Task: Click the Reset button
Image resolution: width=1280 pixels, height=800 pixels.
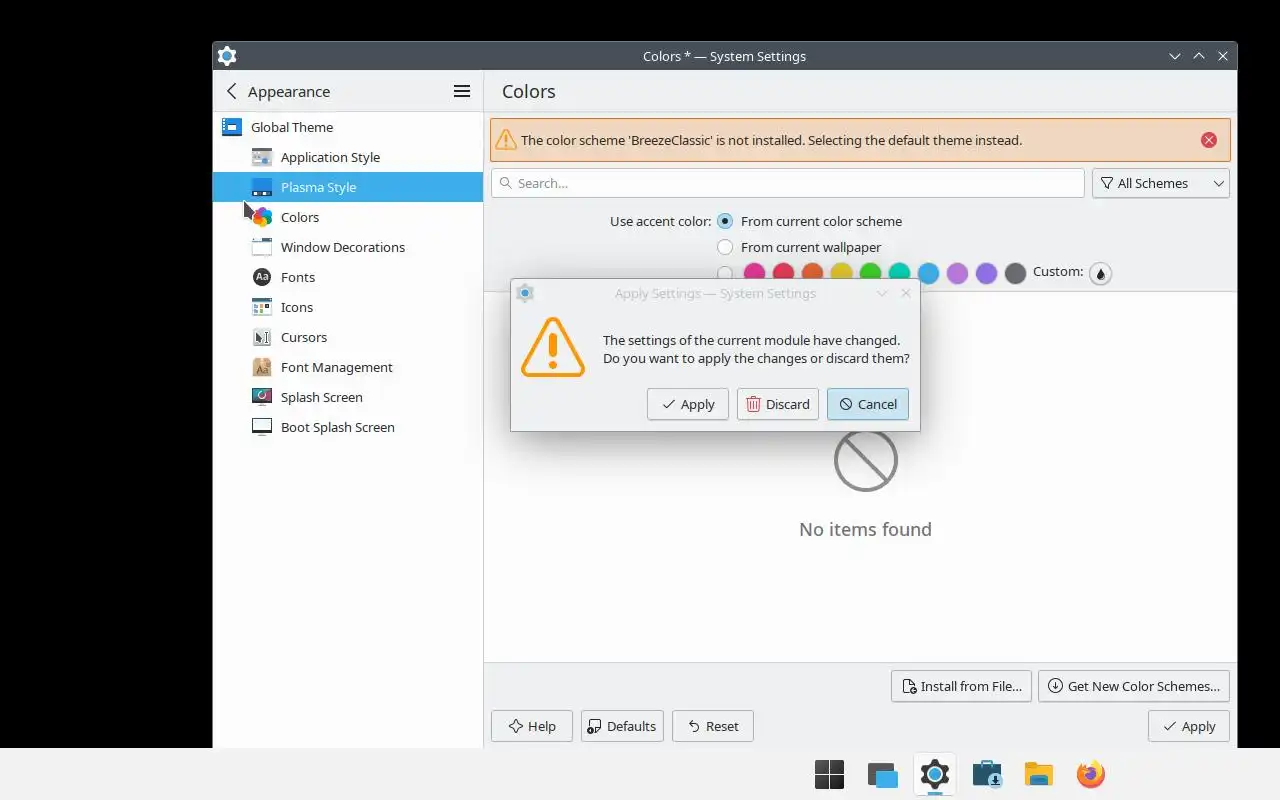Action: (x=713, y=726)
